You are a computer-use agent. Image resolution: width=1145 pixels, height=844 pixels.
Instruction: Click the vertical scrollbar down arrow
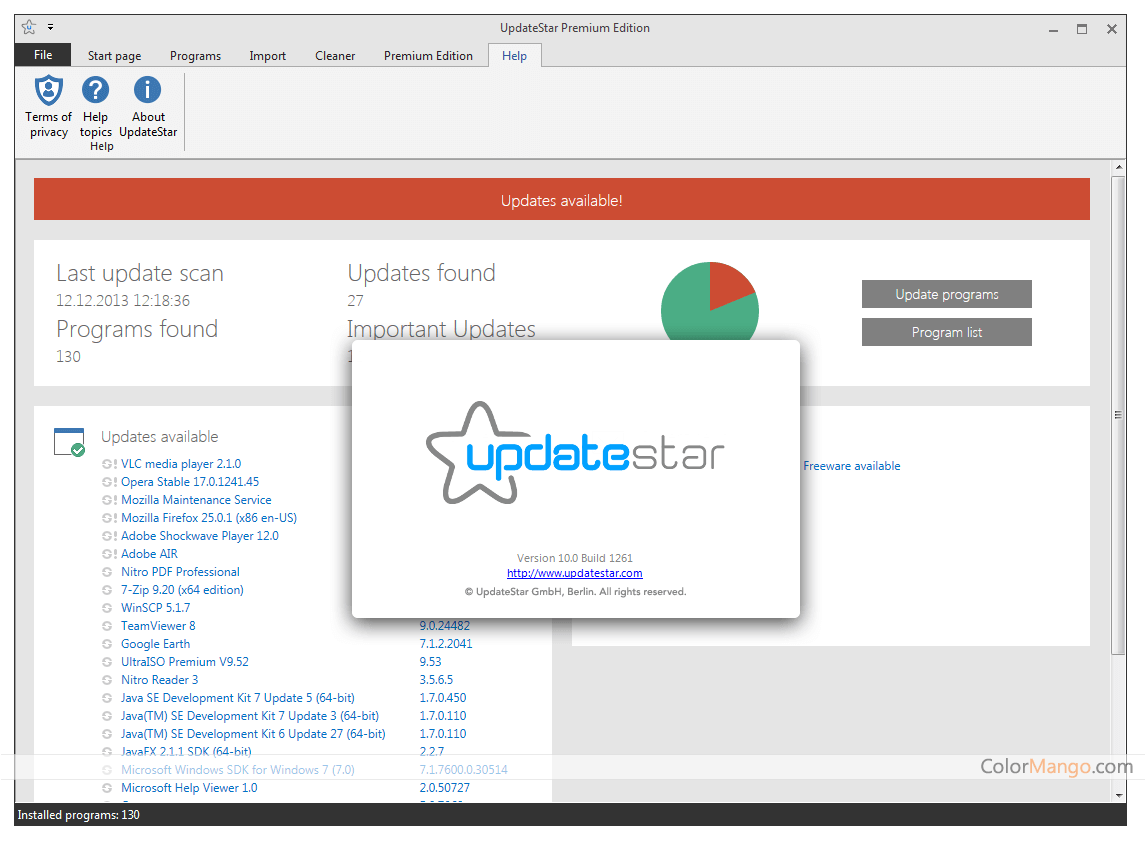1118,793
